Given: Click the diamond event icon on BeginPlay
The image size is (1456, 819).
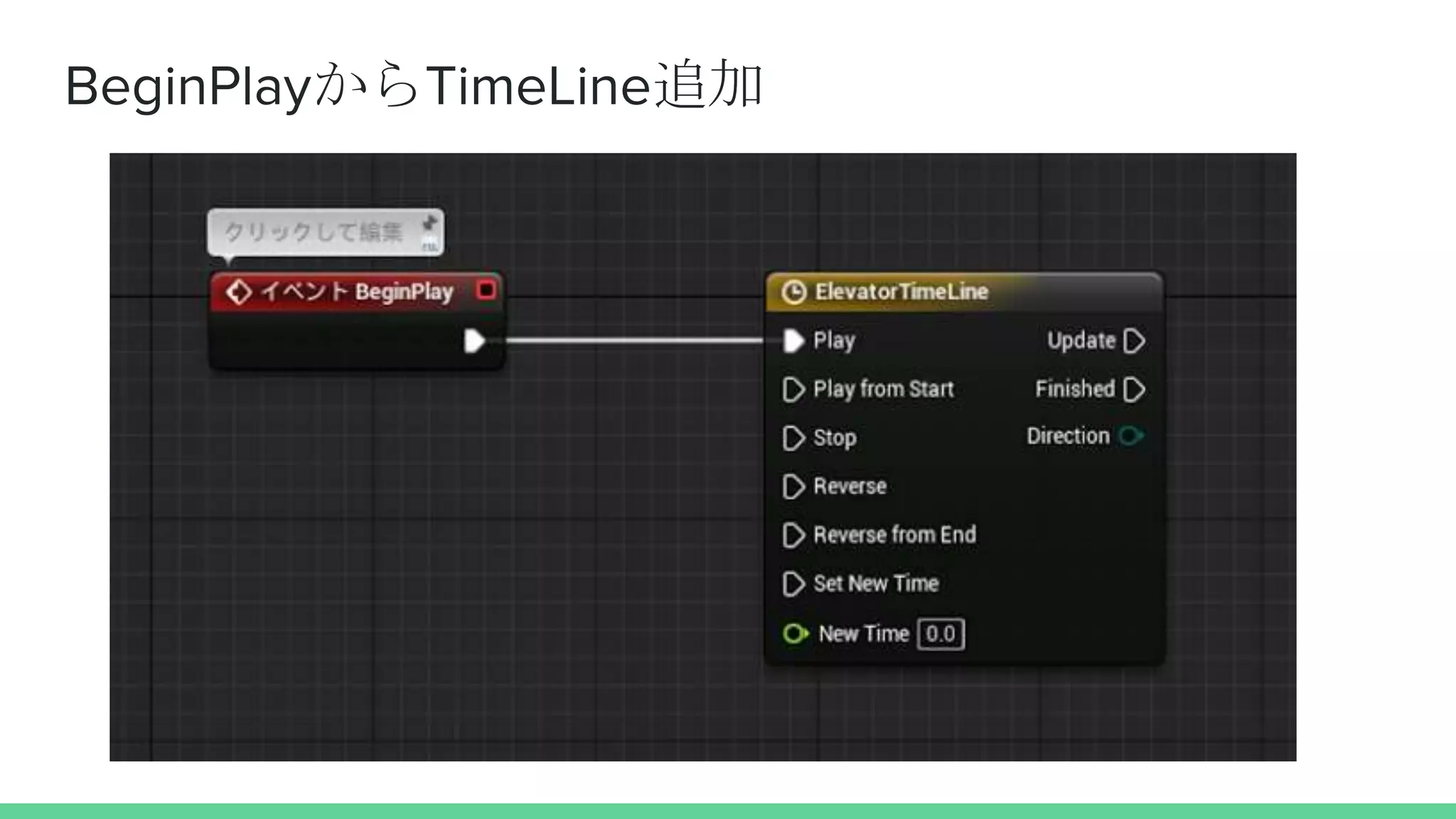Looking at the screenshot, I should pos(239,292).
